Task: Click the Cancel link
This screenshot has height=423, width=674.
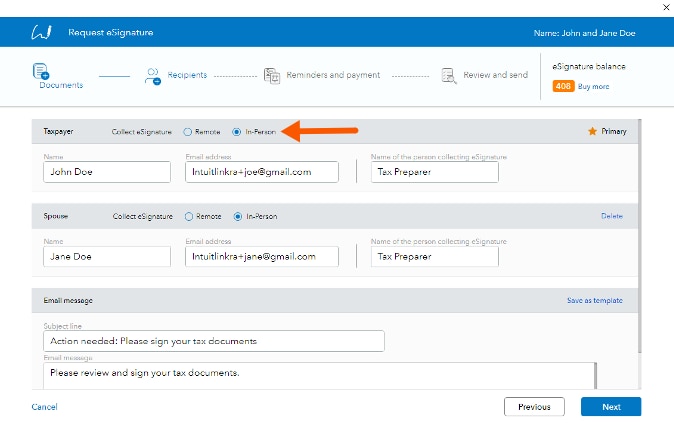Action: tap(44, 407)
